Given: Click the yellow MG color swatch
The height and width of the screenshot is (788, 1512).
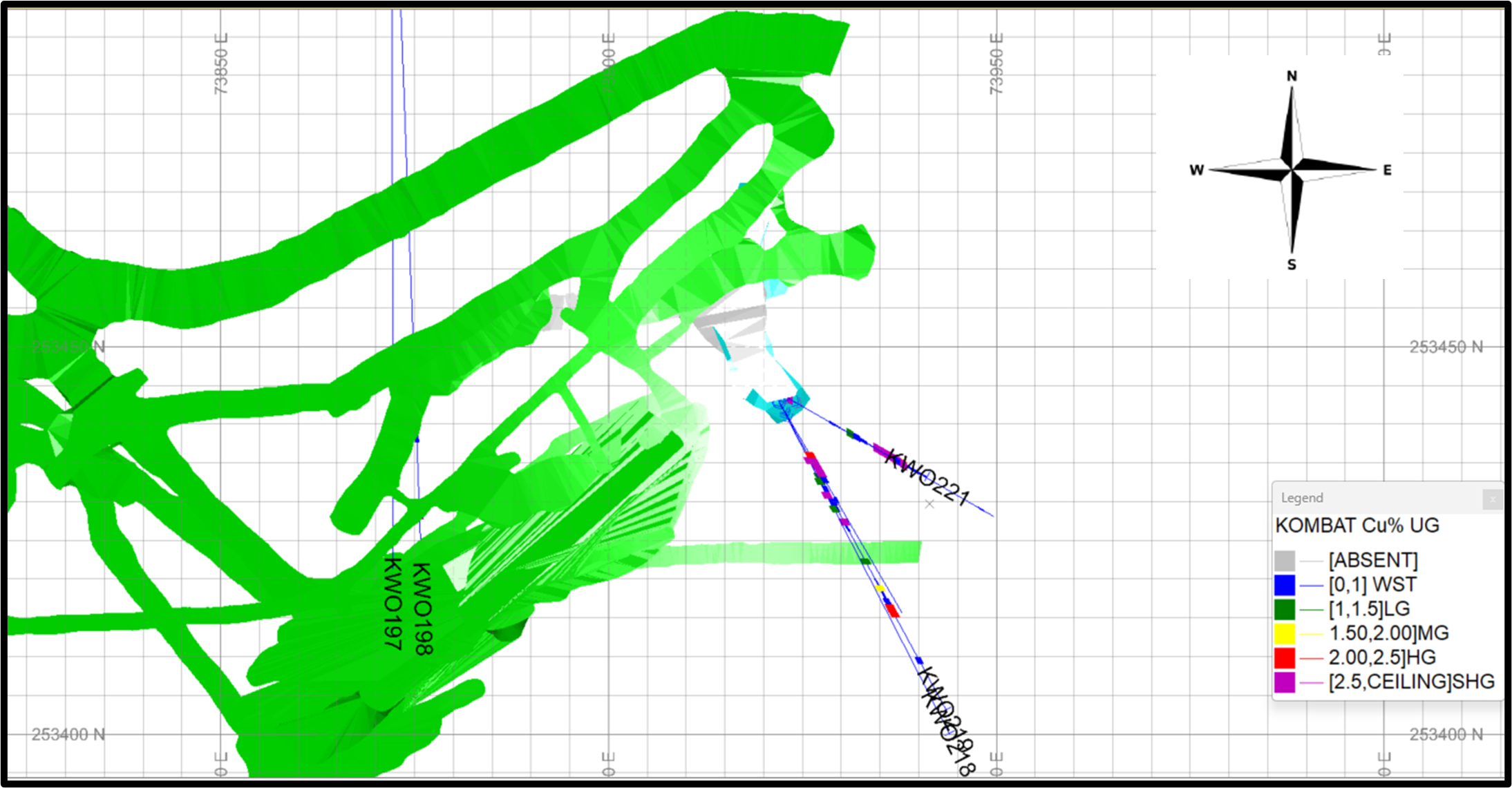Looking at the screenshot, I should tap(1284, 633).
